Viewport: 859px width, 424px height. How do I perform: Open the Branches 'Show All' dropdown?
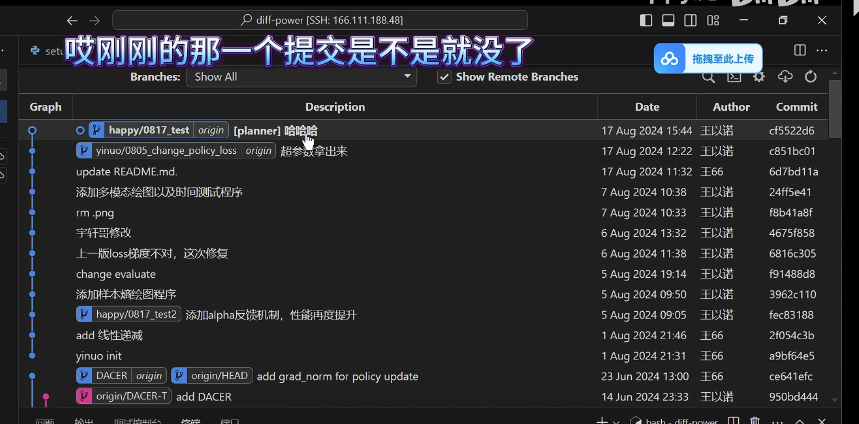coord(301,77)
